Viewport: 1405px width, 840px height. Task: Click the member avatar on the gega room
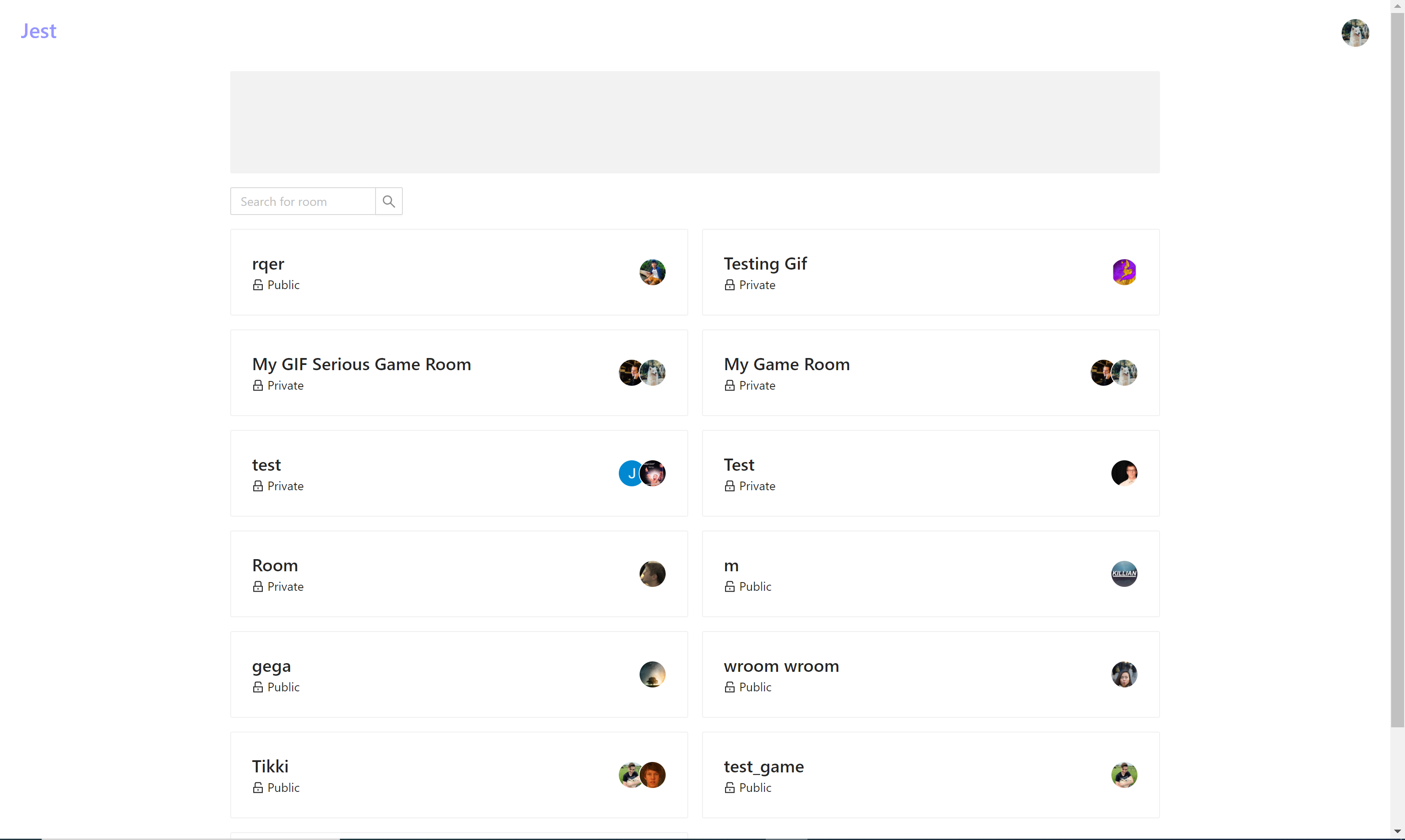tap(652, 674)
